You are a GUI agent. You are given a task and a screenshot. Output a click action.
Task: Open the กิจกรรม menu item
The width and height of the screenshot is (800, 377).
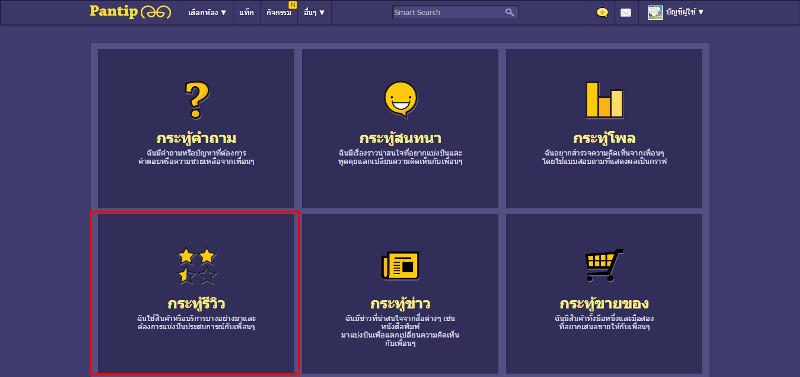tap(279, 12)
